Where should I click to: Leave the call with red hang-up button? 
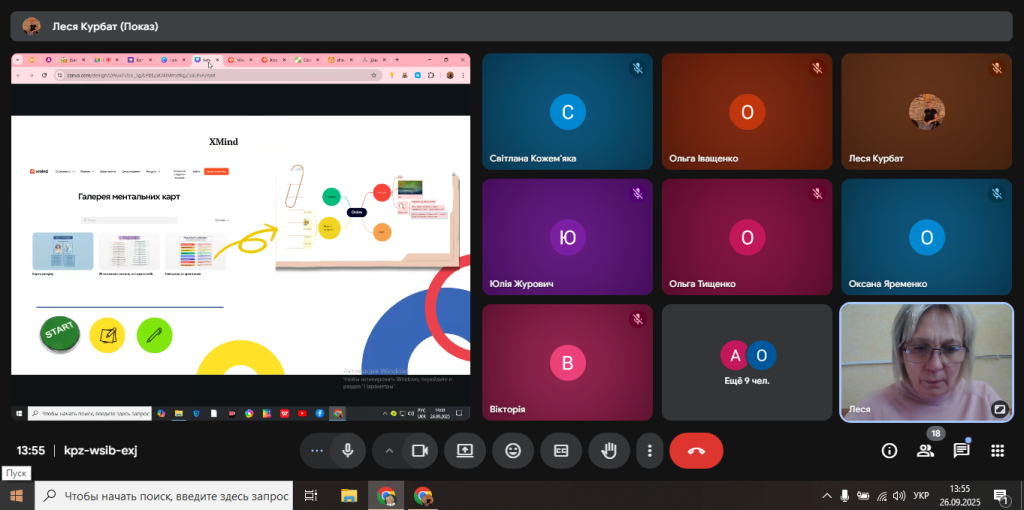click(696, 450)
